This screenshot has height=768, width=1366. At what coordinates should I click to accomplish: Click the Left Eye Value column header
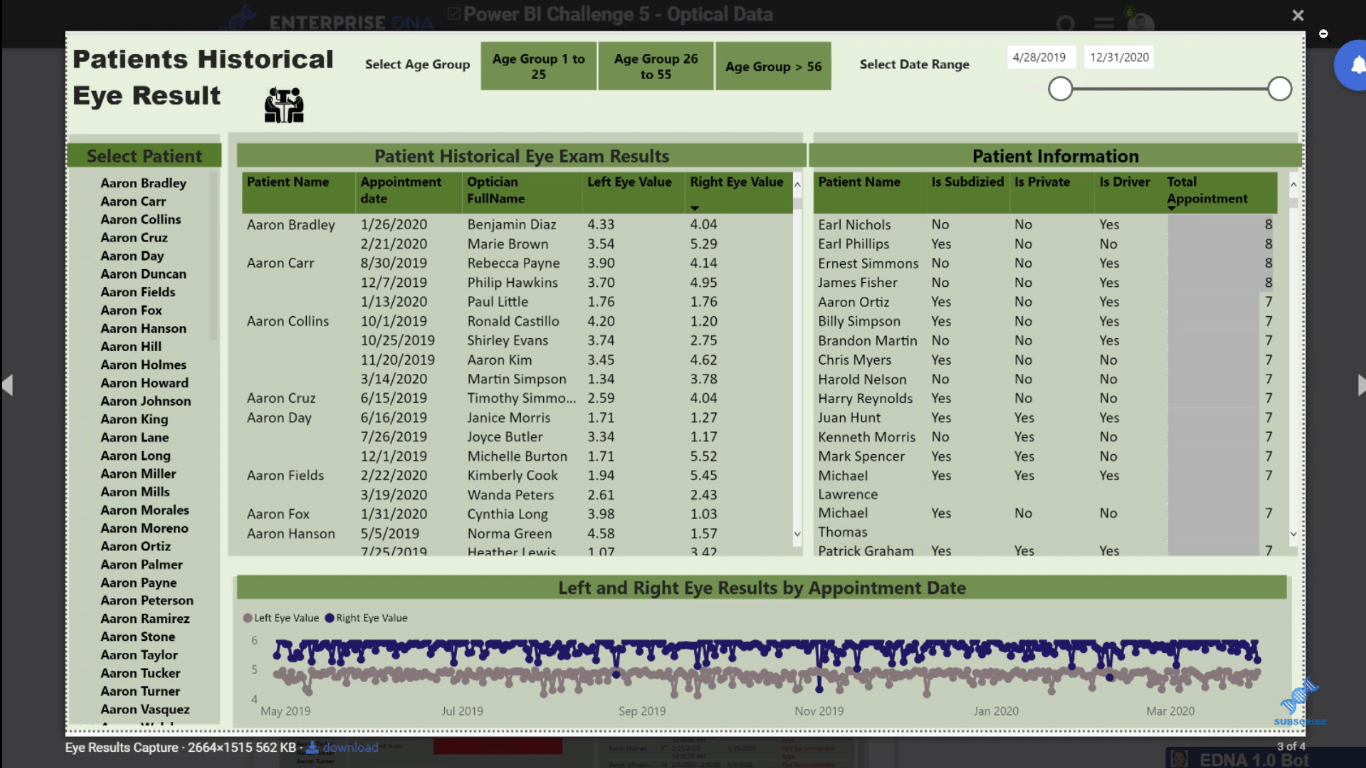(629, 182)
